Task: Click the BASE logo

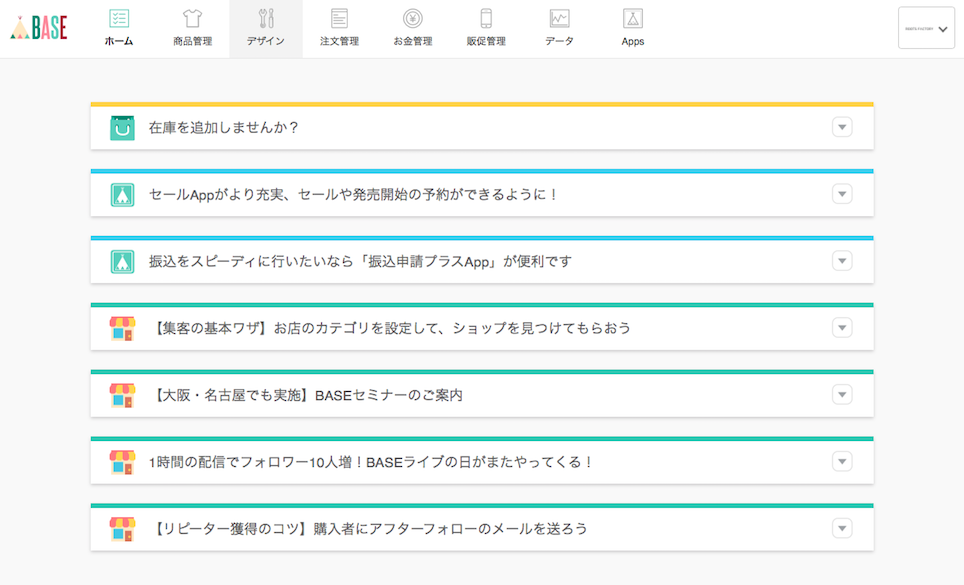Action: pyautogui.click(x=39, y=28)
